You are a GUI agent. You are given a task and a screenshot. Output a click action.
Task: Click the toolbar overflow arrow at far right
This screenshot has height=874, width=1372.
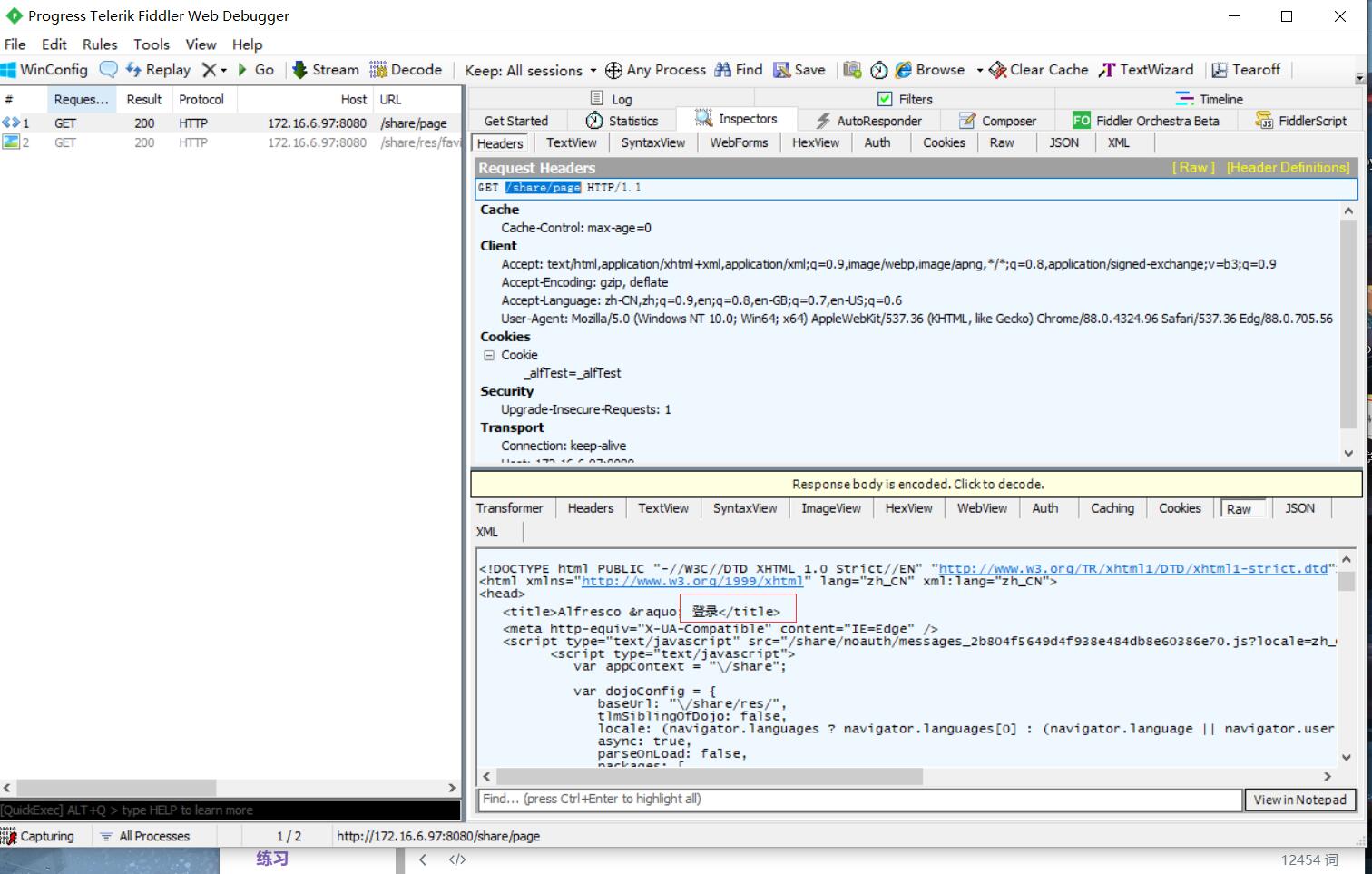point(1359,78)
